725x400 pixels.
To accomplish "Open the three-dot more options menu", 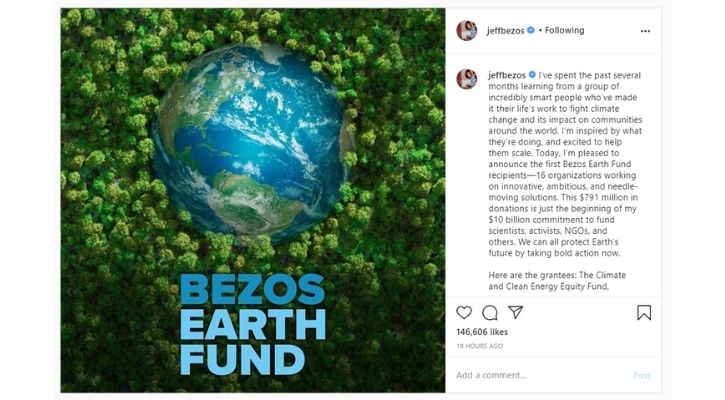I will click(645, 31).
